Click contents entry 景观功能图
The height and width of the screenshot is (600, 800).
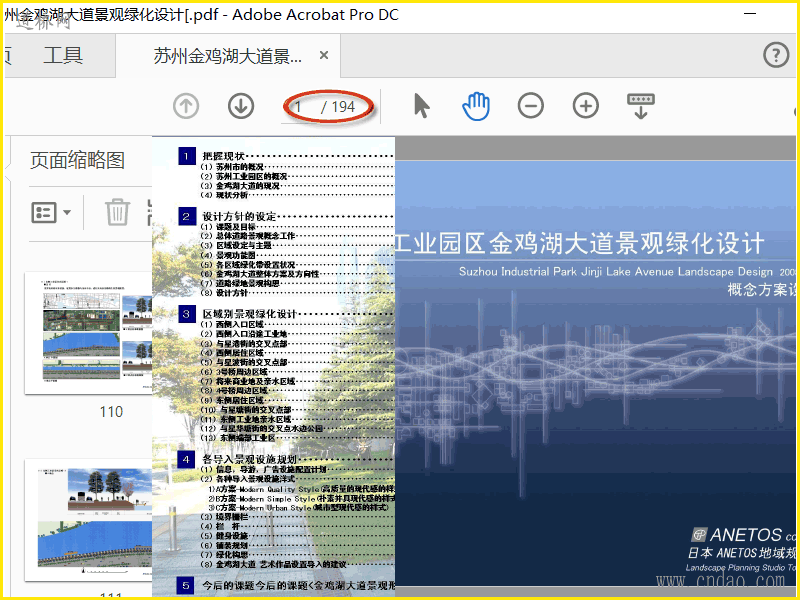pyautogui.click(x=236, y=255)
